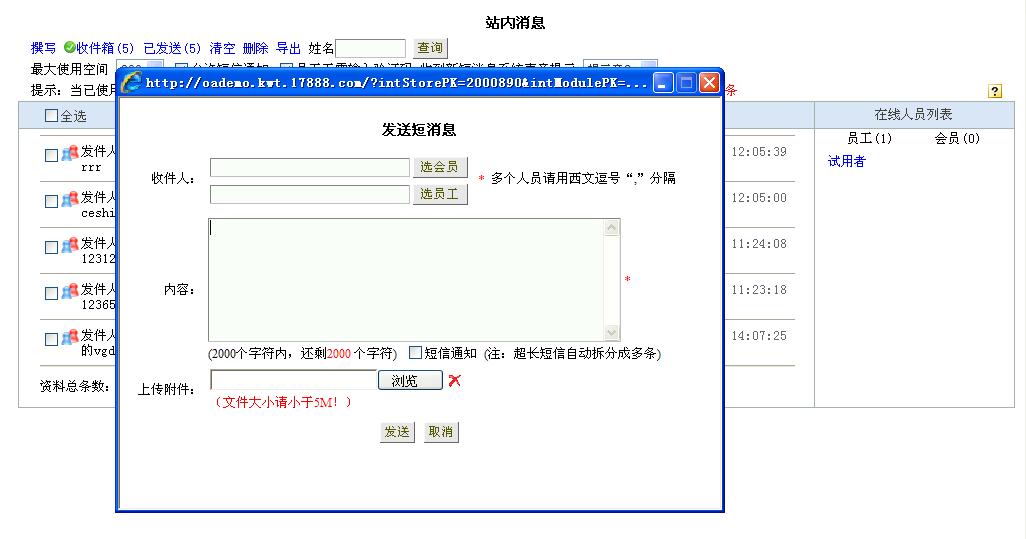
Task: Check the 12312 message checkbox
Action: coord(51,247)
